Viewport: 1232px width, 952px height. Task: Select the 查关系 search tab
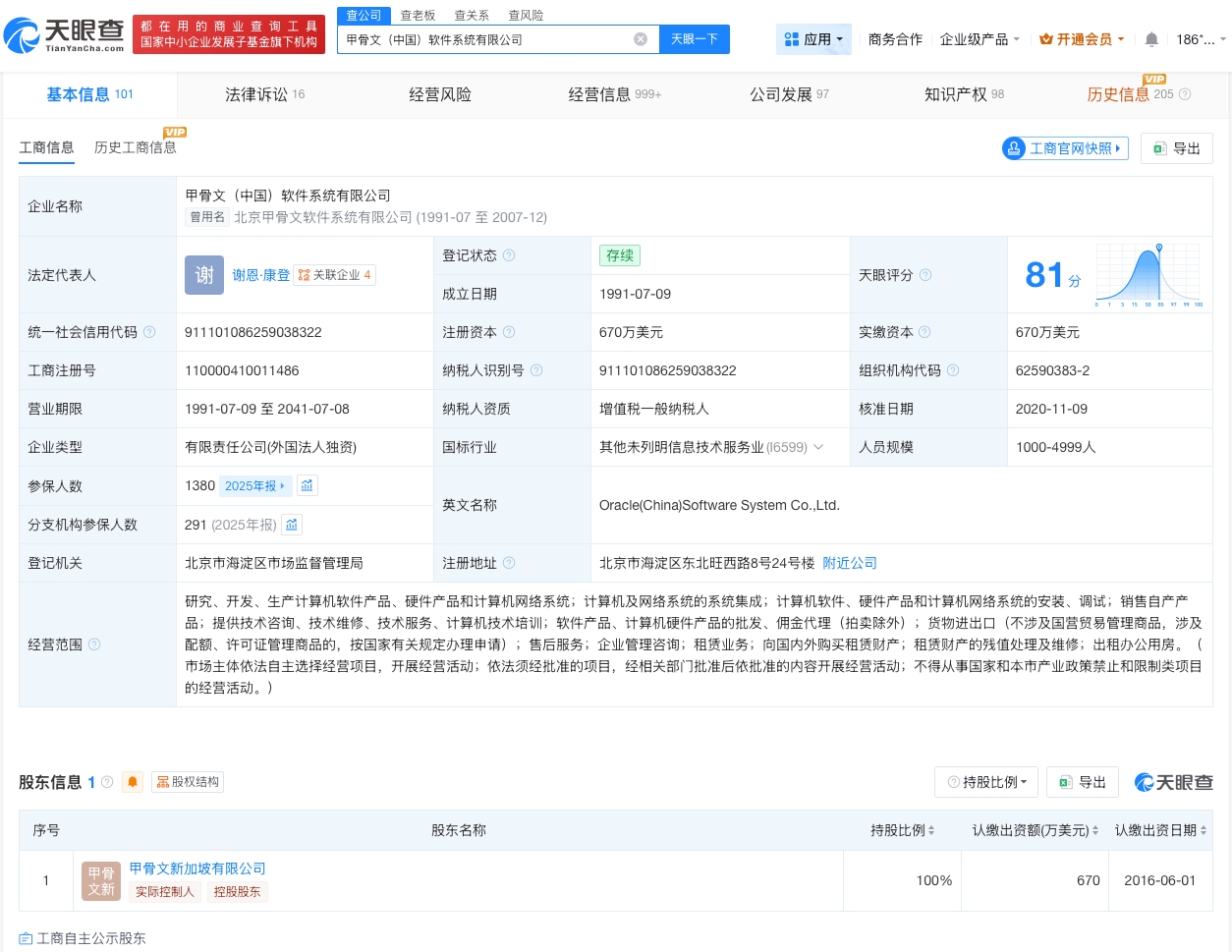click(472, 16)
